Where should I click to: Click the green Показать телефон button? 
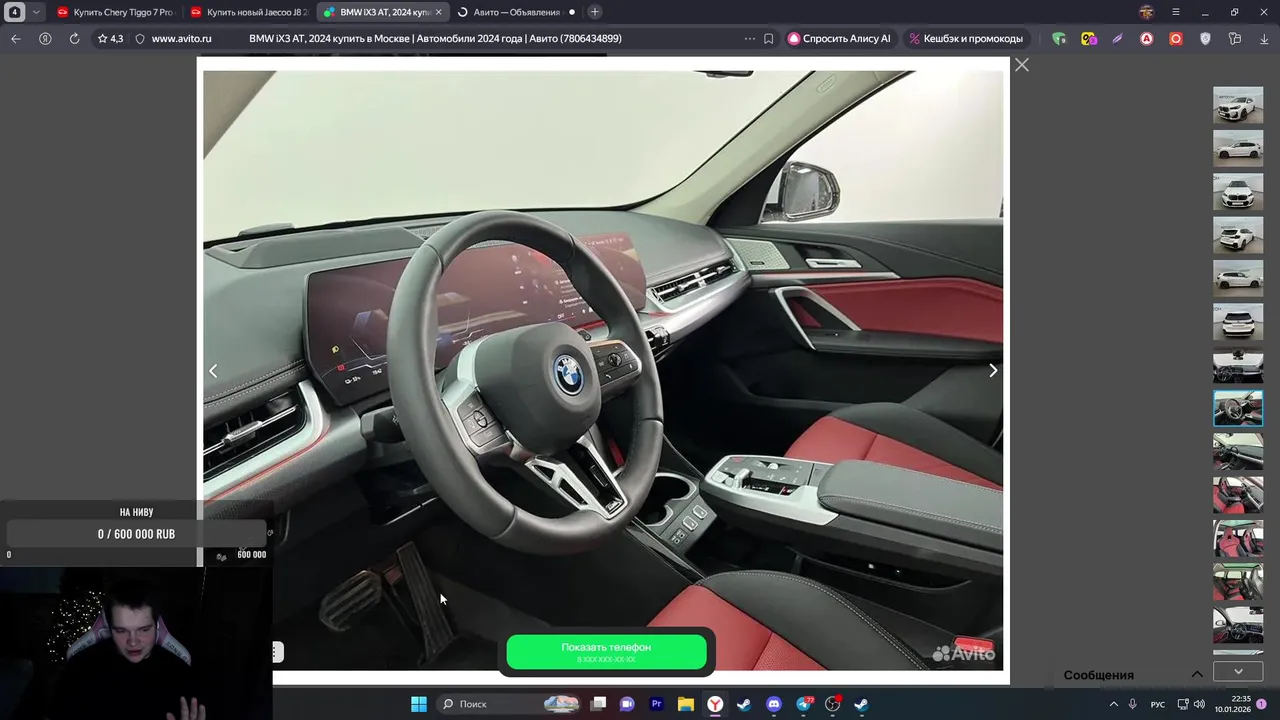pos(606,652)
